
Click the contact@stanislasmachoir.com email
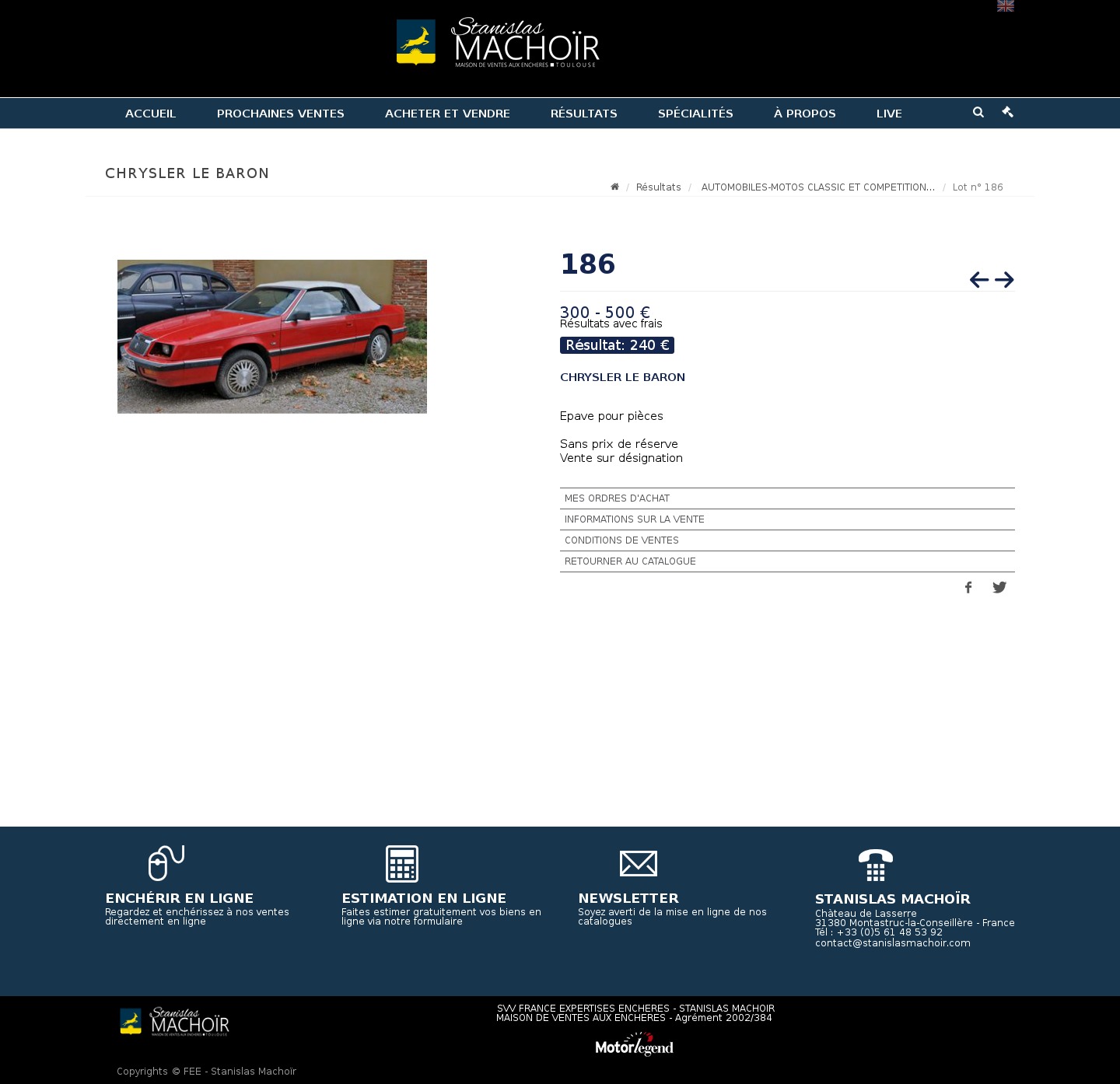[x=893, y=943]
